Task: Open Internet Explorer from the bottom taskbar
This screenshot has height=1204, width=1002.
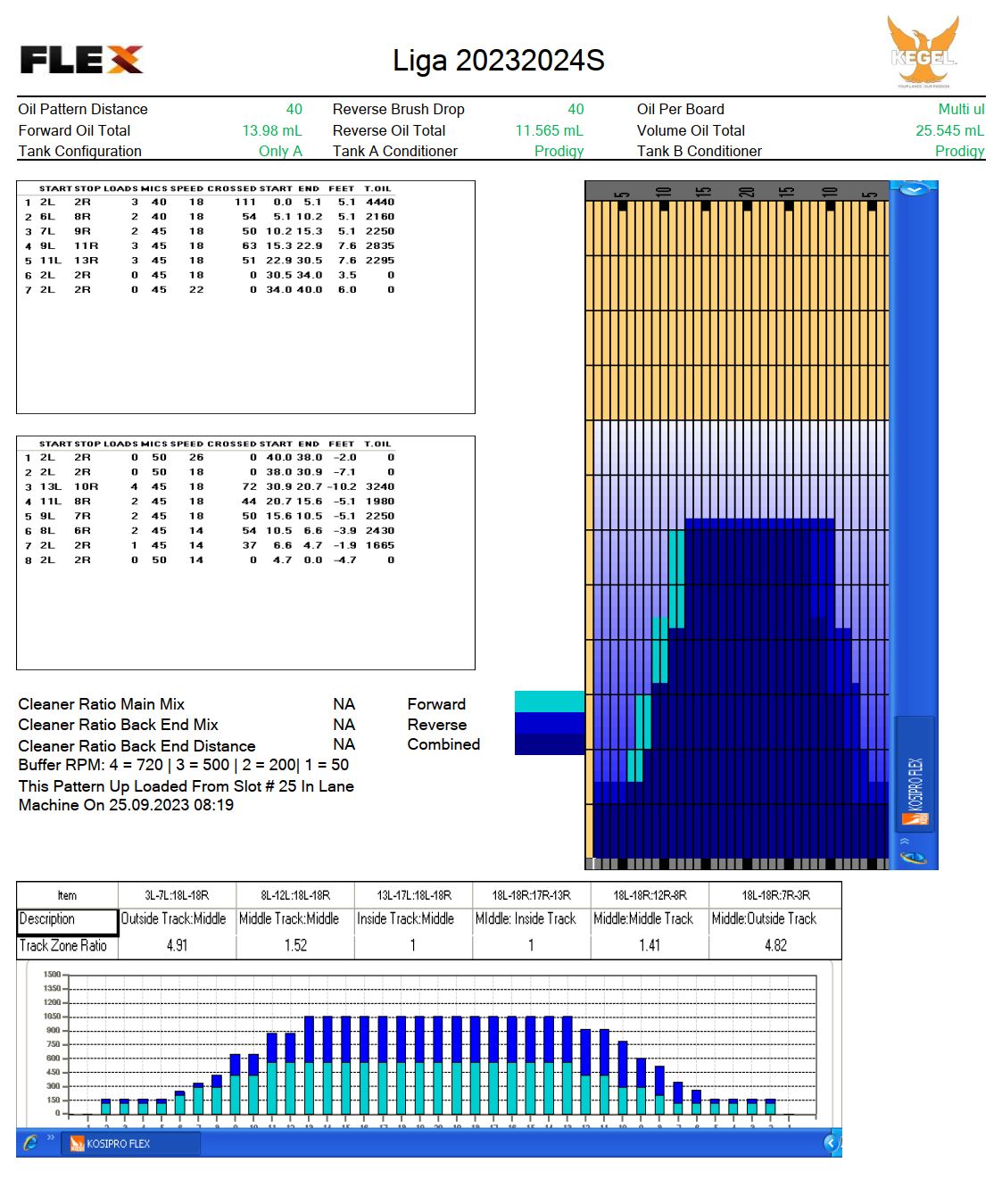Action: (x=30, y=1142)
